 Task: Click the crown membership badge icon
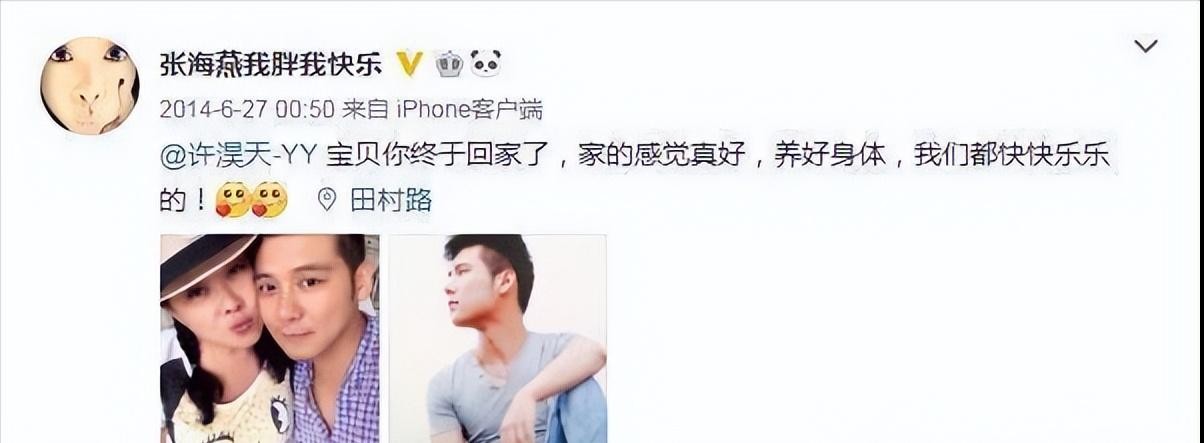[448, 64]
